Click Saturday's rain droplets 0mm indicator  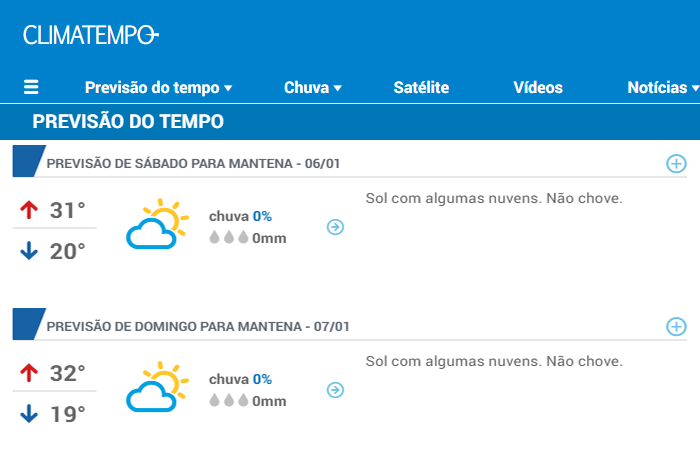coord(248,238)
